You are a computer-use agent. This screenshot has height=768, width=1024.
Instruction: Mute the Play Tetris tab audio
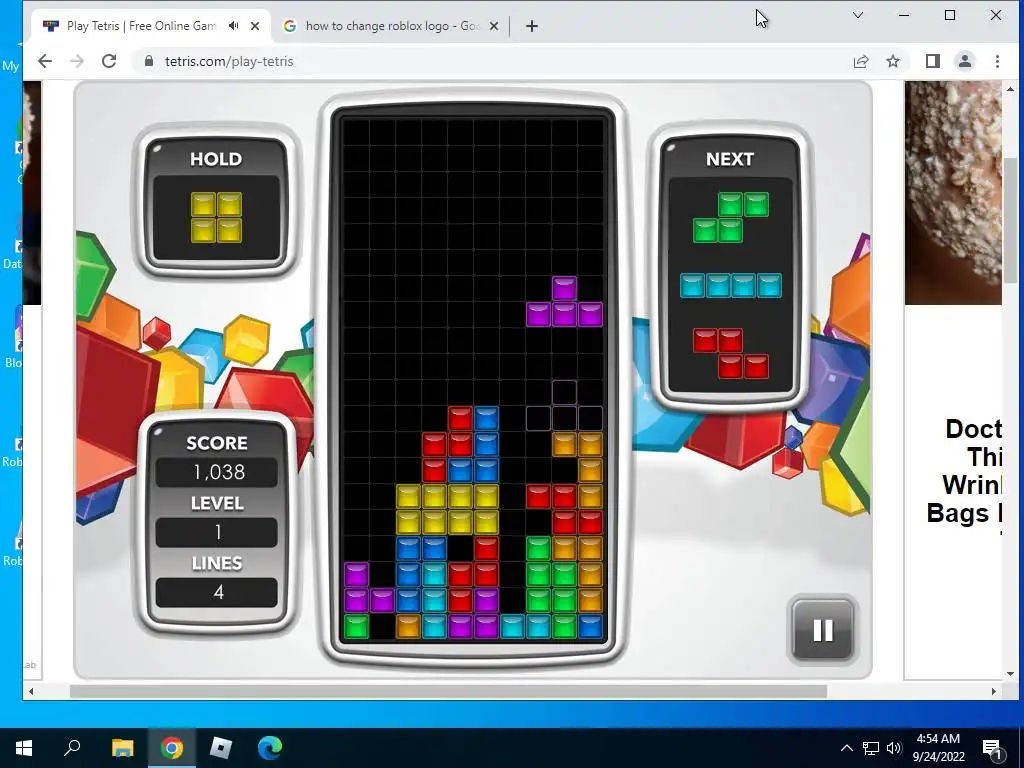pyautogui.click(x=234, y=25)
